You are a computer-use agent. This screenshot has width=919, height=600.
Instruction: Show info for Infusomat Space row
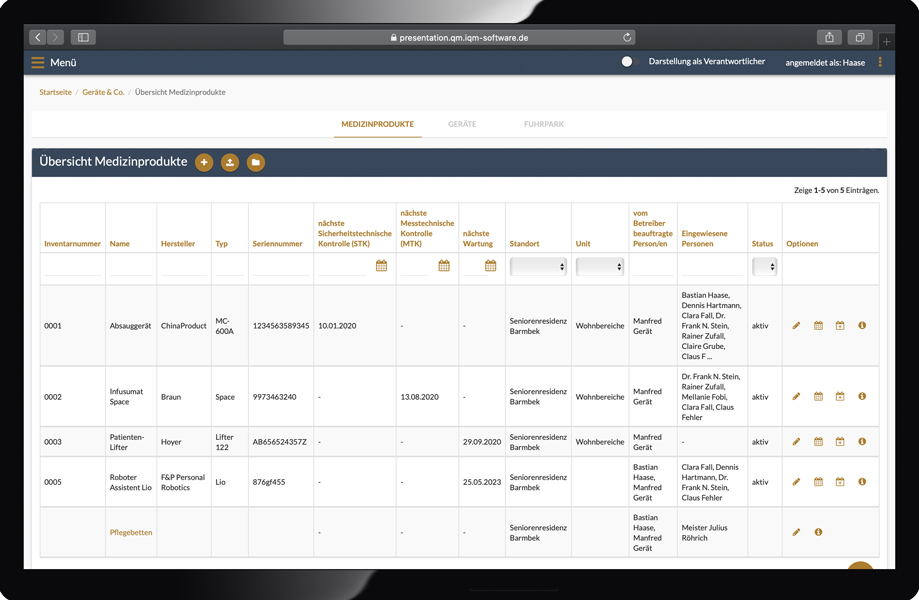[862, 397]
